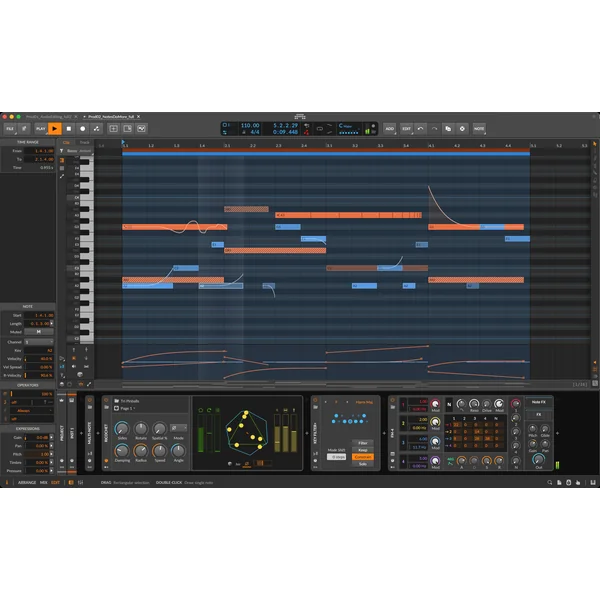Toggle the automation lane view icon
The width and height of the screenshot is (600, 600).
(141, 129)
